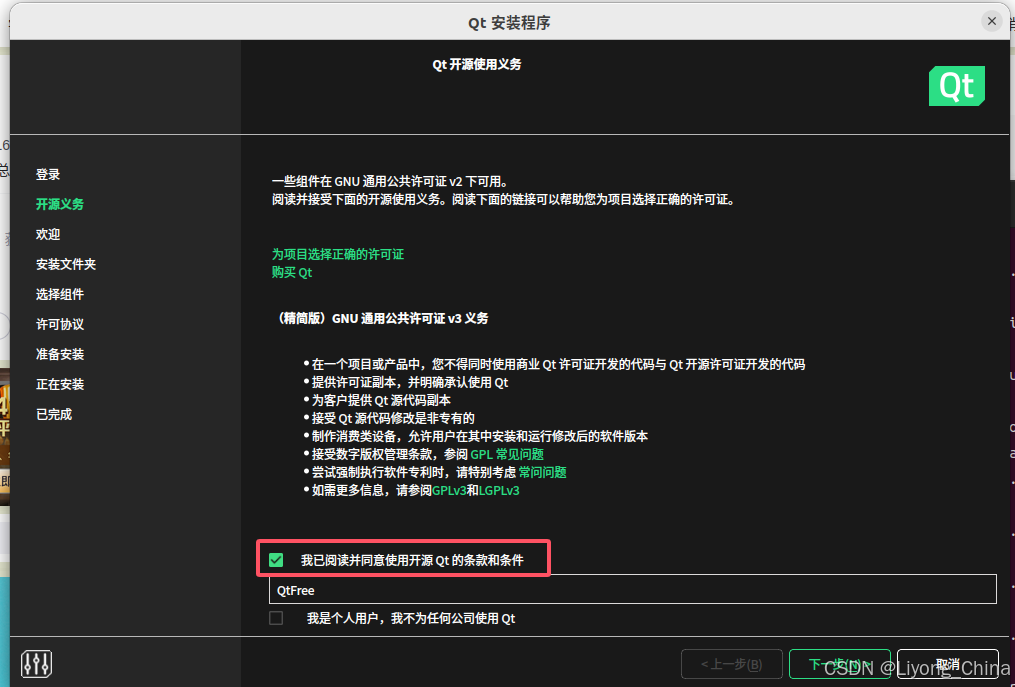Select the 选择组件 step in sidebar

[x=60, y=294]
